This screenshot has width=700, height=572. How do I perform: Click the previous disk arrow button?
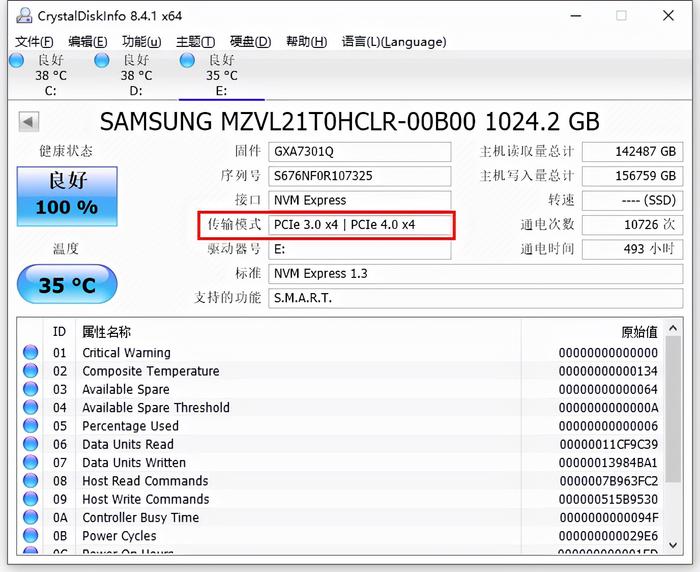29,121
